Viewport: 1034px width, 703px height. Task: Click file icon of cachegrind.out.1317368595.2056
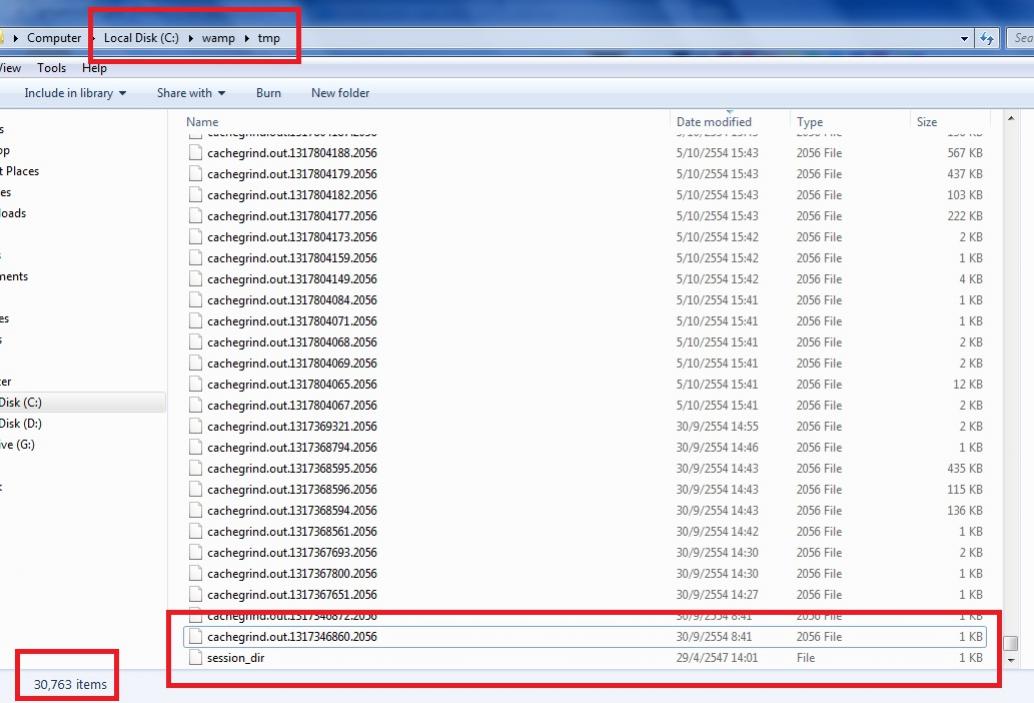point(195,469)
